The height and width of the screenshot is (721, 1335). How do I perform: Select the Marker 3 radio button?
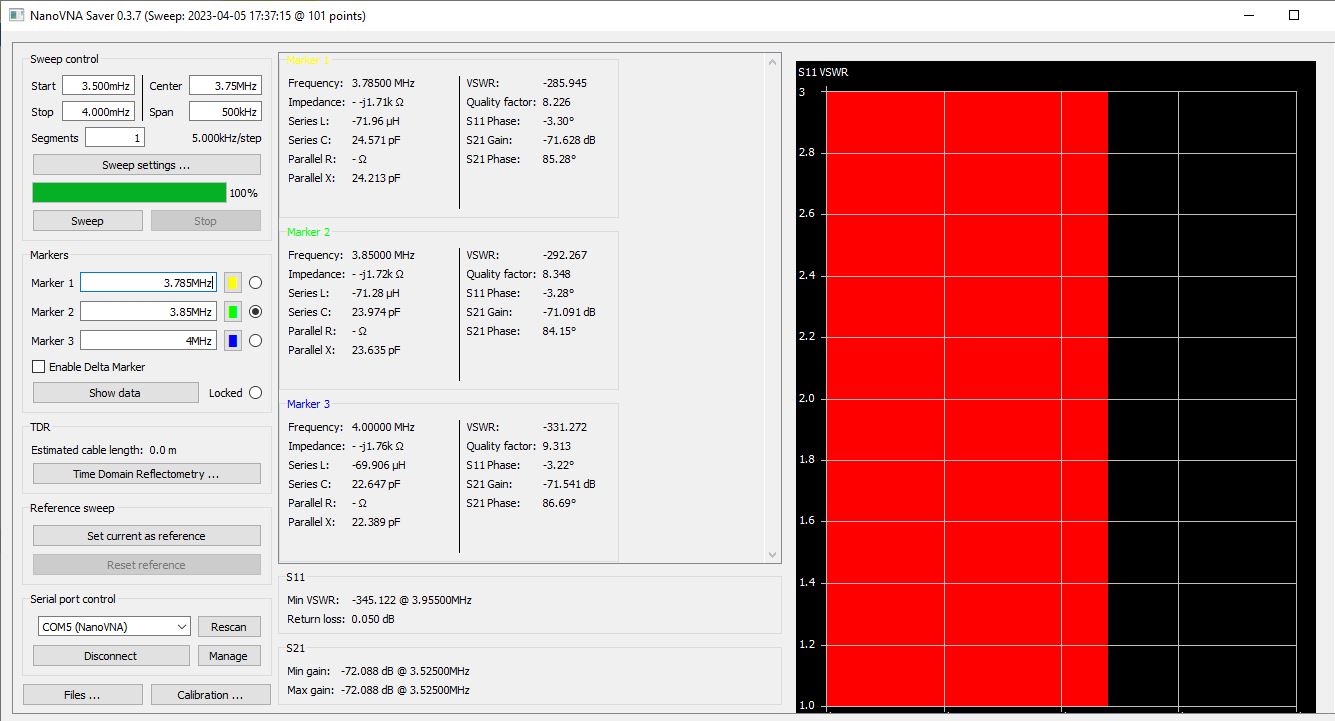255,341
